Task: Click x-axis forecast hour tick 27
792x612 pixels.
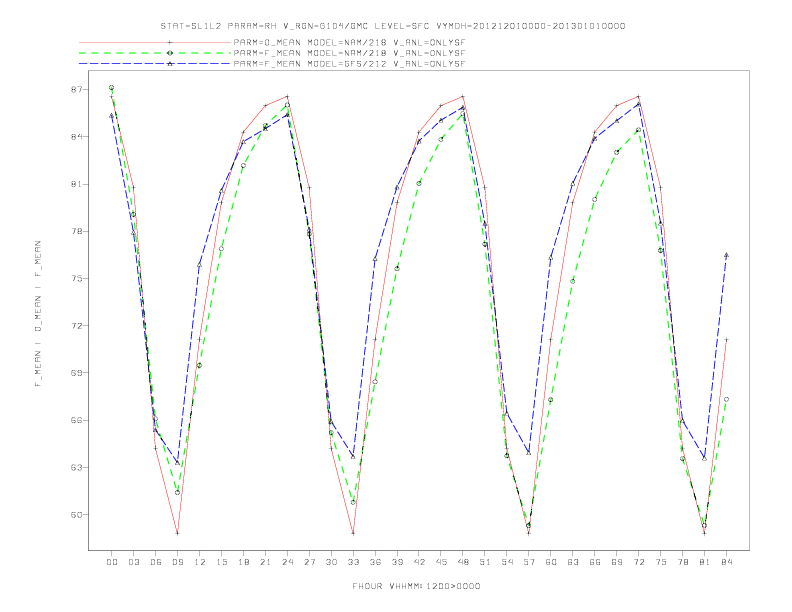Action: 309,562
